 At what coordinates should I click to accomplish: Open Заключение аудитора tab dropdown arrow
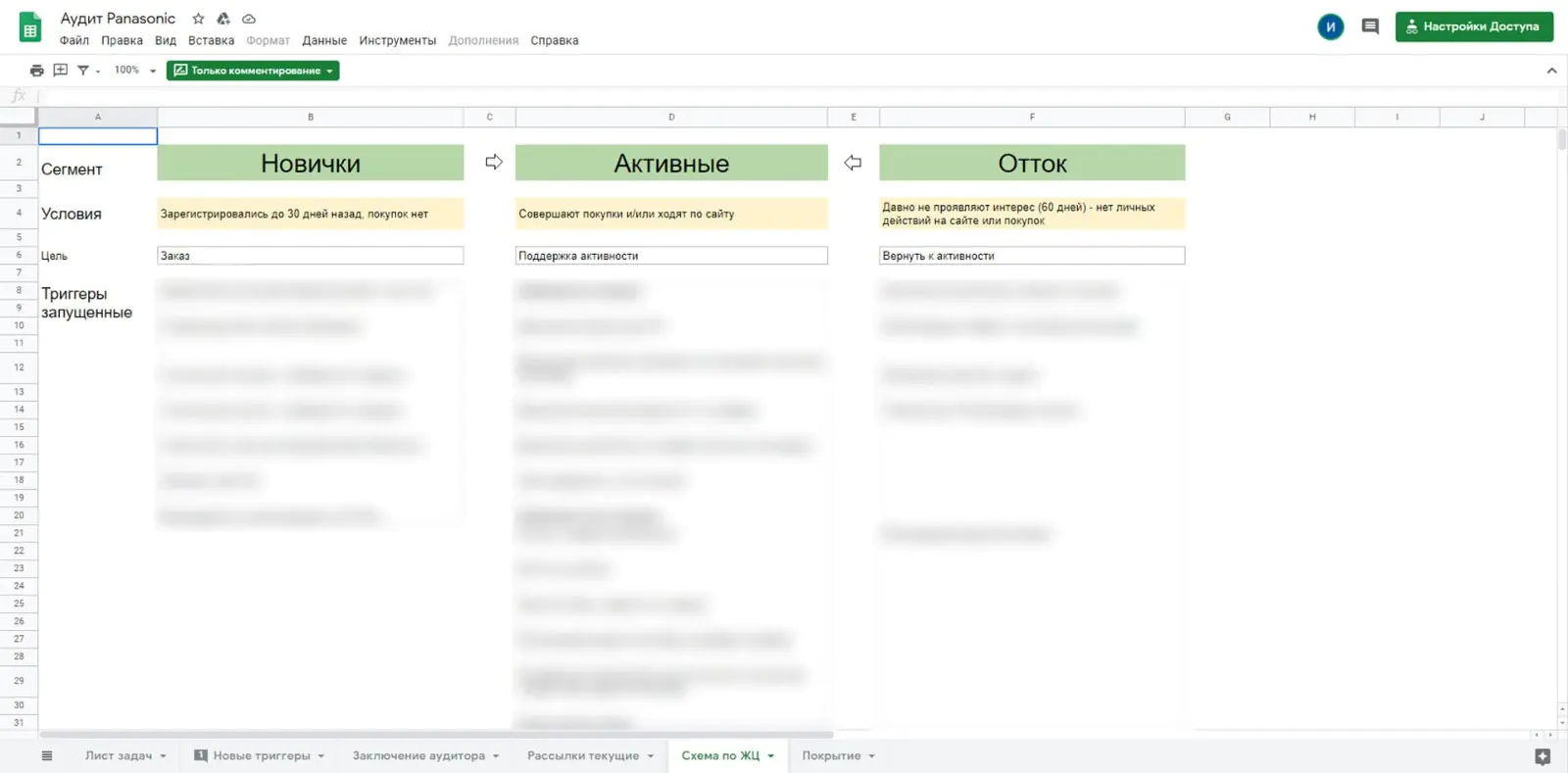(496, 756)
